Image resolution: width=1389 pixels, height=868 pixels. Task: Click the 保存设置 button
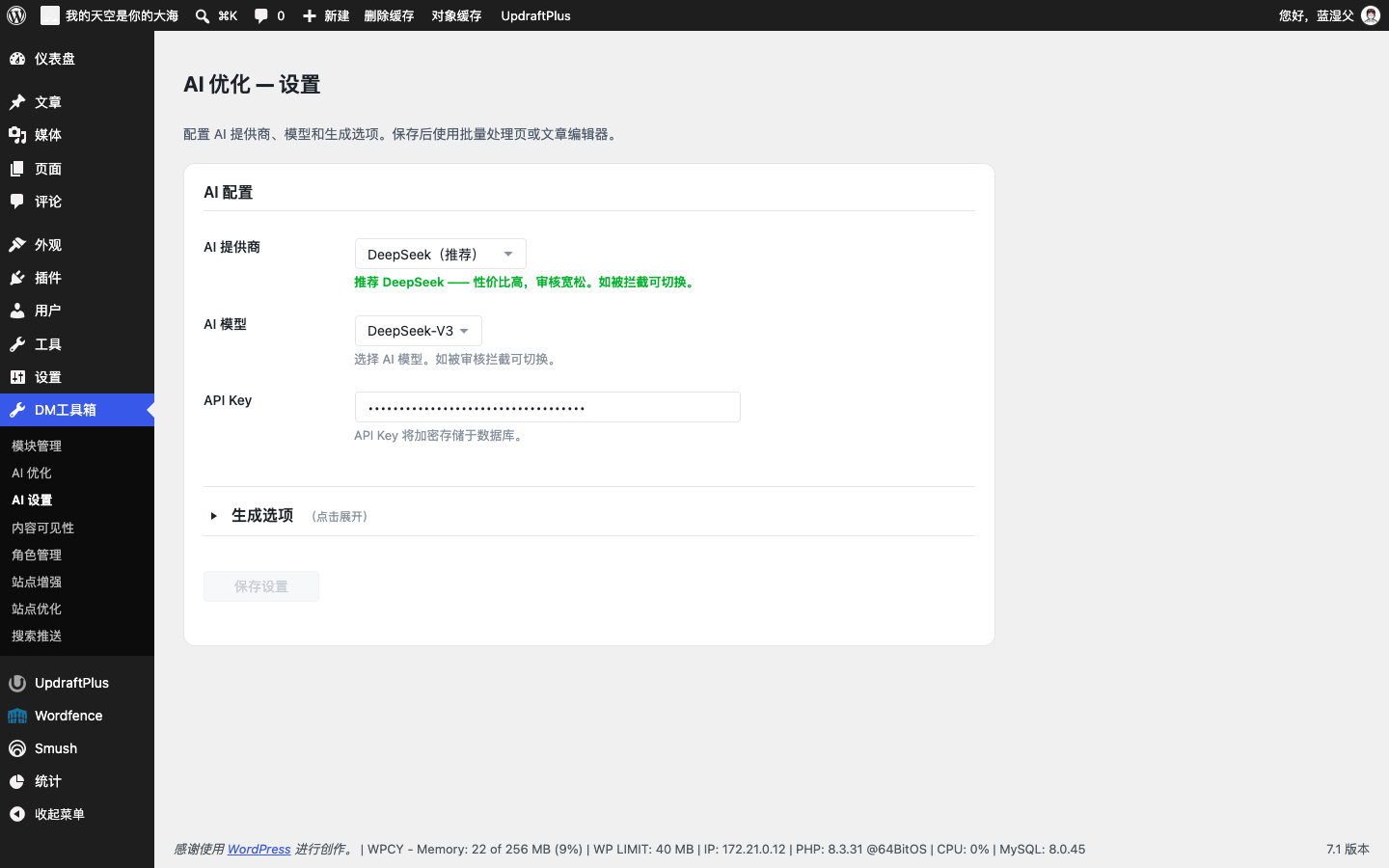point(261,586)
